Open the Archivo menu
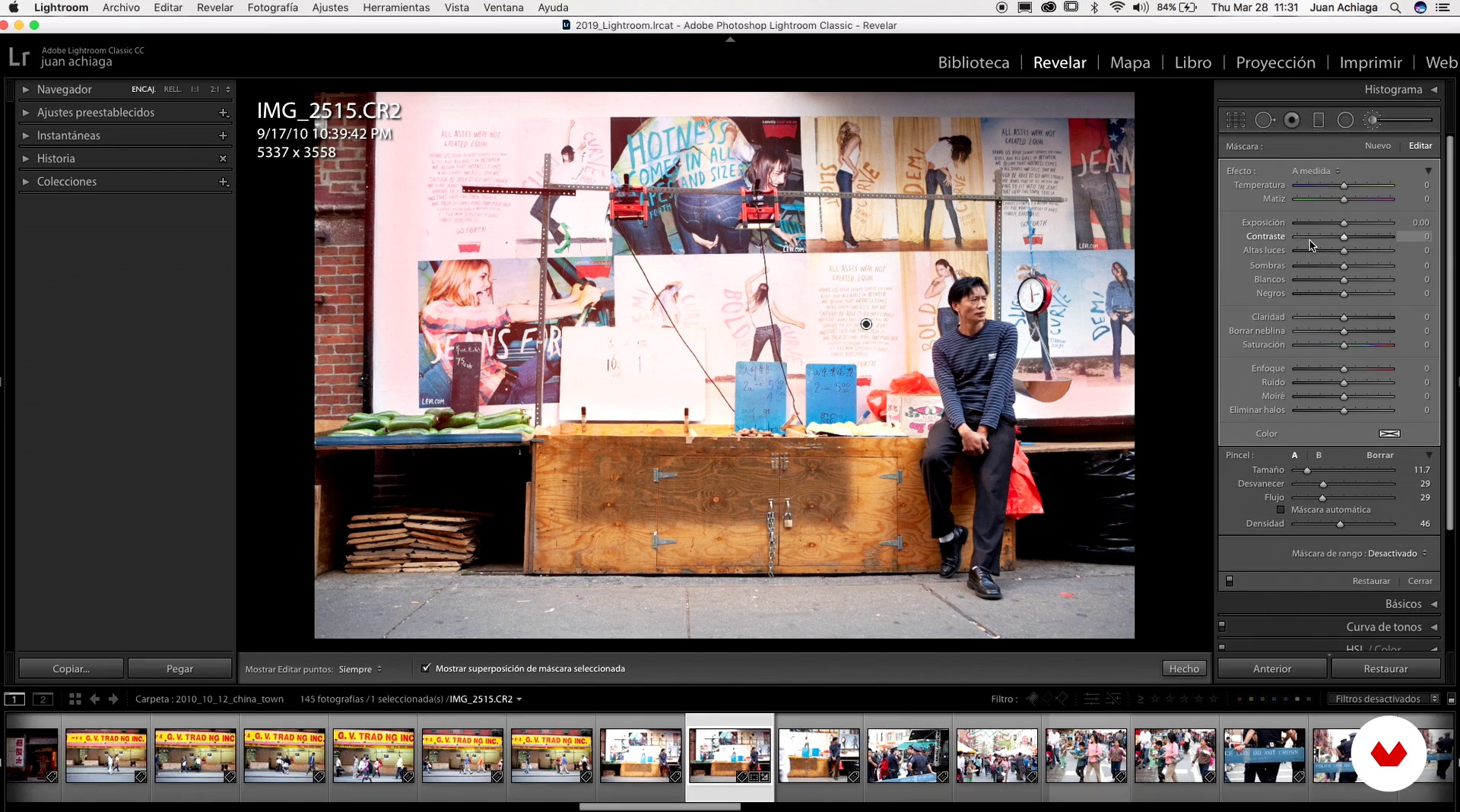Viewport: 1460px width, 812px height. point(121,8)
